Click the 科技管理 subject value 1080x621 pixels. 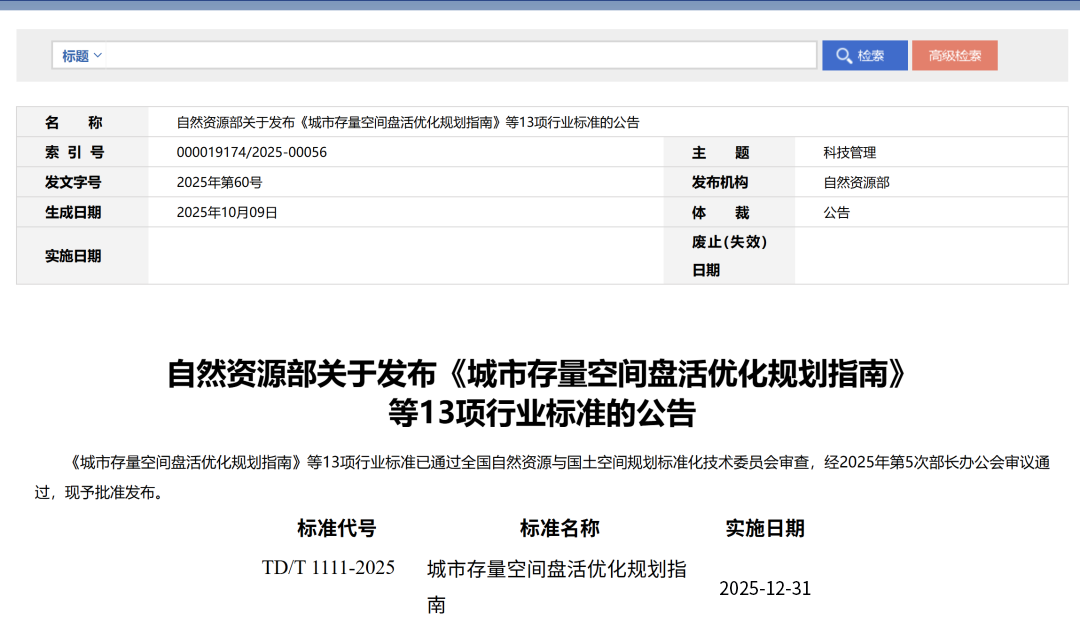(x=849, y=152)
